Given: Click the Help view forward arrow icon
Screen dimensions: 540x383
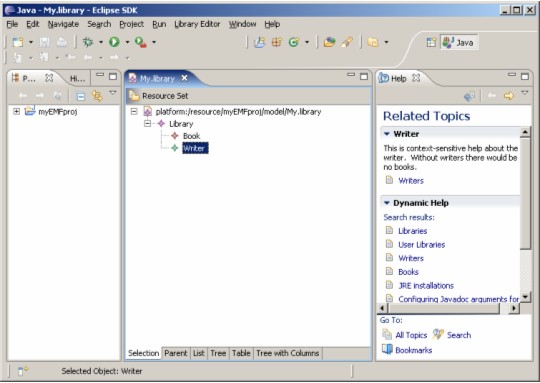Looking at the screenshot, I should pos(509,96).
